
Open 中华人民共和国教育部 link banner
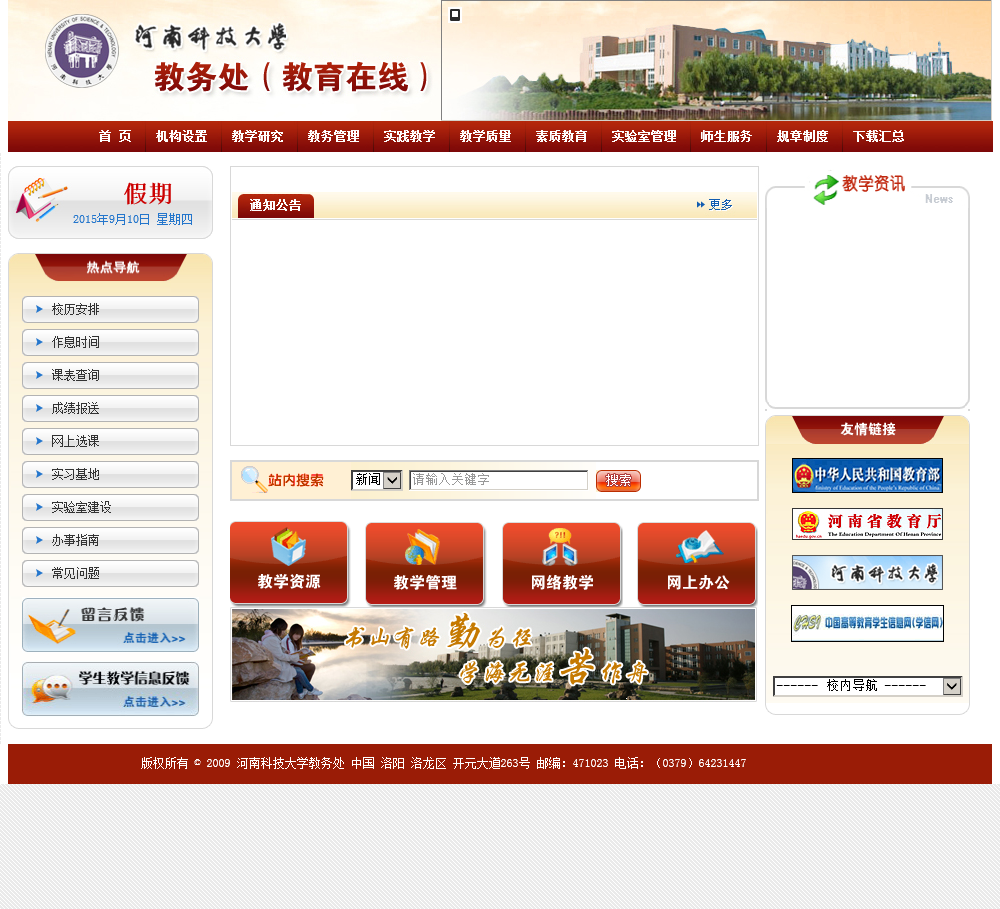(867, 475)
